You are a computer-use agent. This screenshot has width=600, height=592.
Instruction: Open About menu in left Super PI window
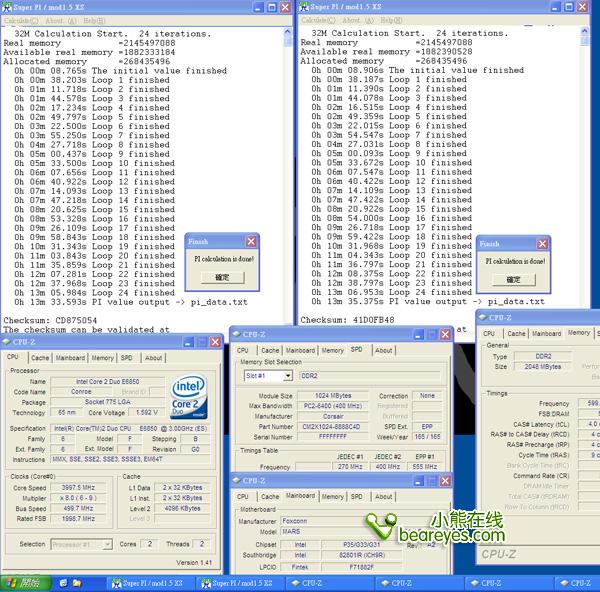(61, 21)
